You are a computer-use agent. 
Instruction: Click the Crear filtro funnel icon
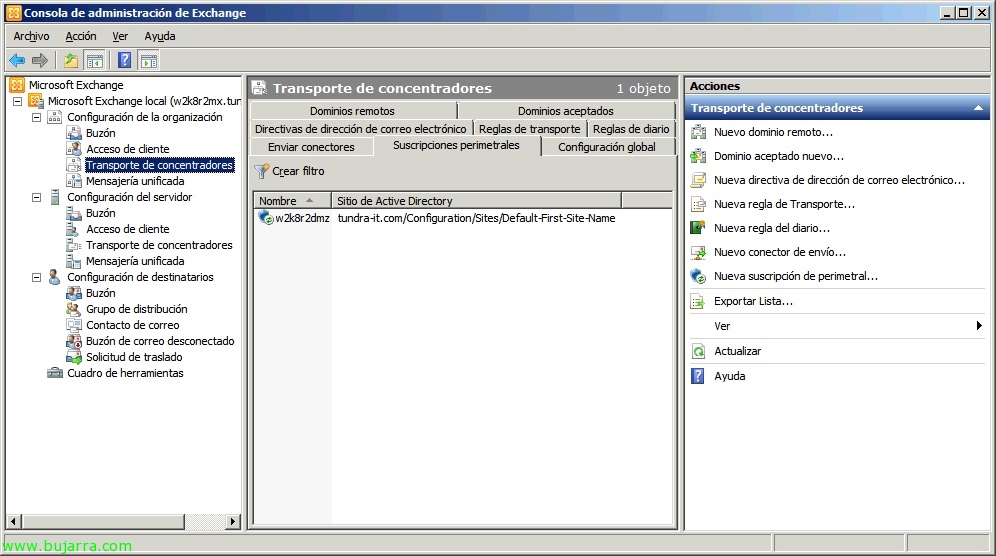pos(262,171)
